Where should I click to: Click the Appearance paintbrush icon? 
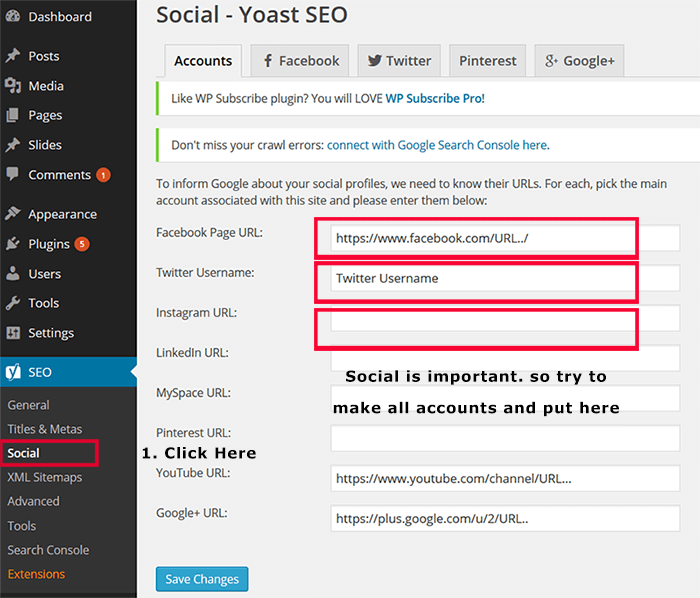pyautogui.click(x=13, y=214)
